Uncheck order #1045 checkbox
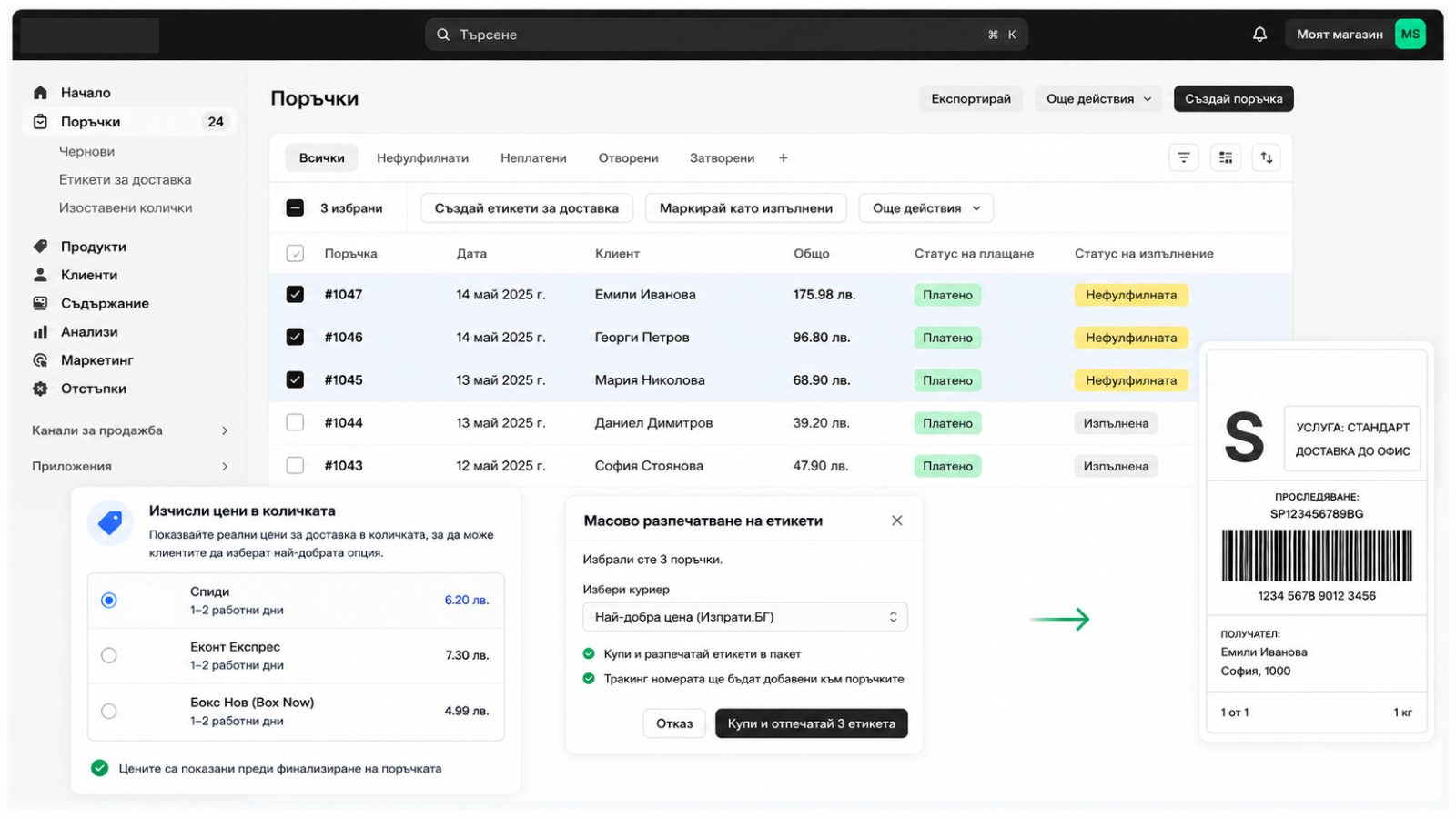The width and height of the screenshot is (1456, 819). click(x=295, y=379)
